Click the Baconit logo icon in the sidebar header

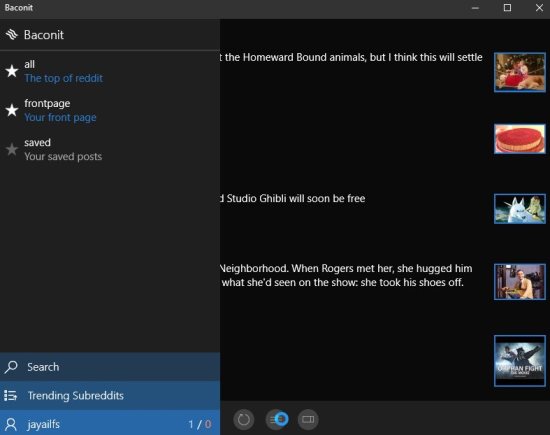click(12, 34)
